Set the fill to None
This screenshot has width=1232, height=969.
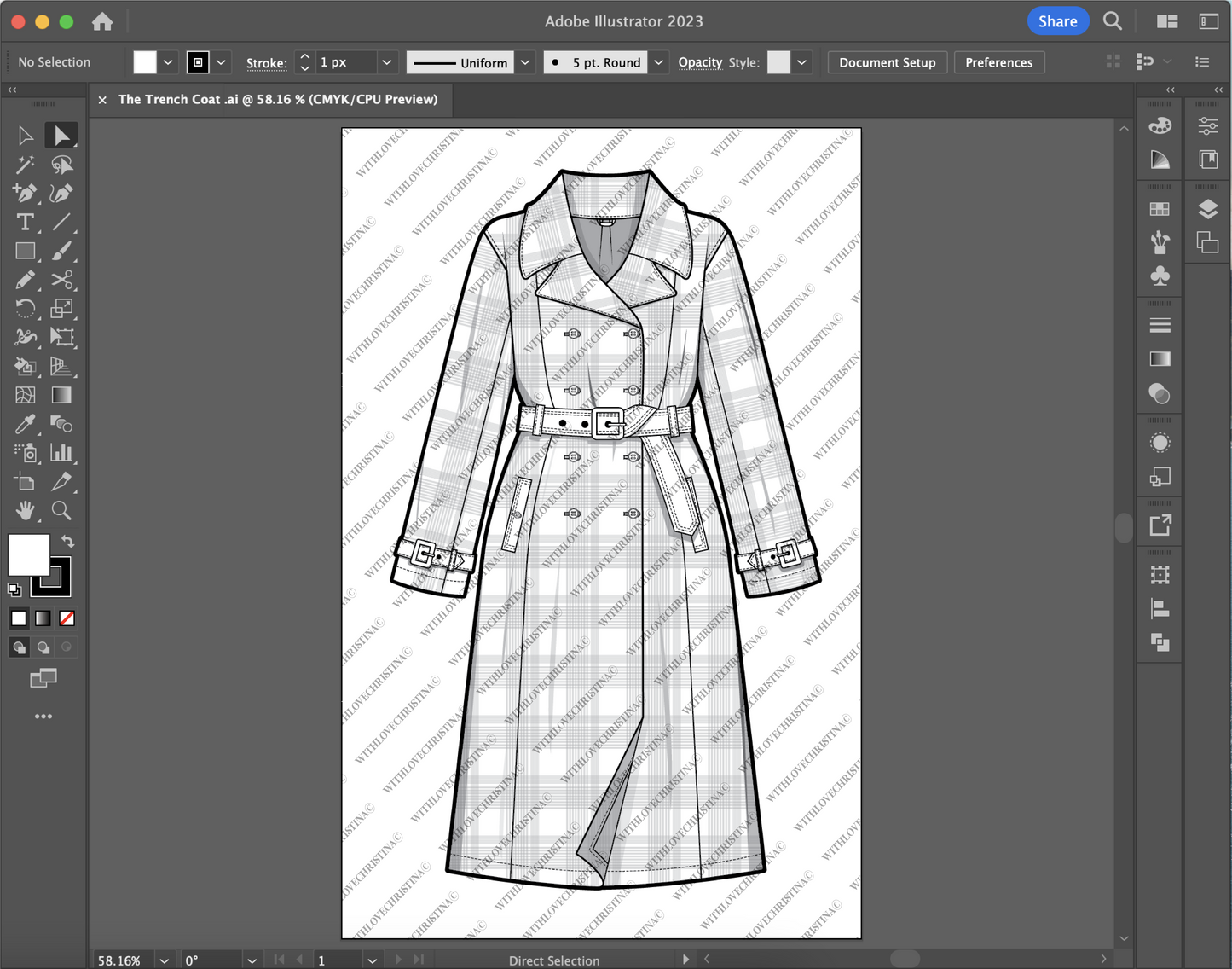click(x=67, y=618)
